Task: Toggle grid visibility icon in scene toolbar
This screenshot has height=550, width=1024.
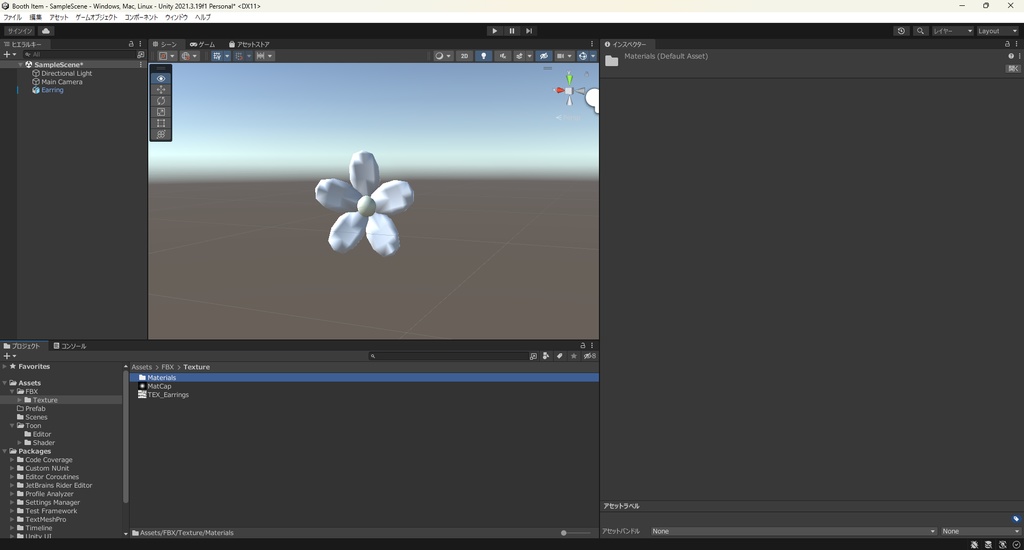Action: pyautogui.click(x=217, y=56)
